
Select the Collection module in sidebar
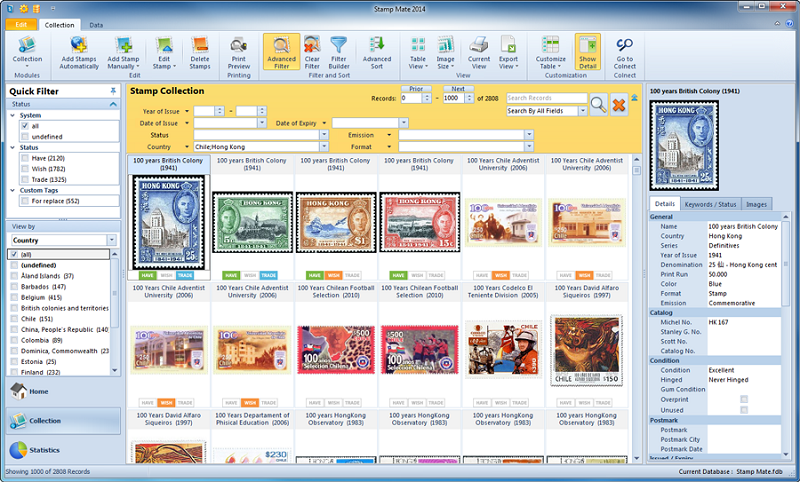point(63,421)
